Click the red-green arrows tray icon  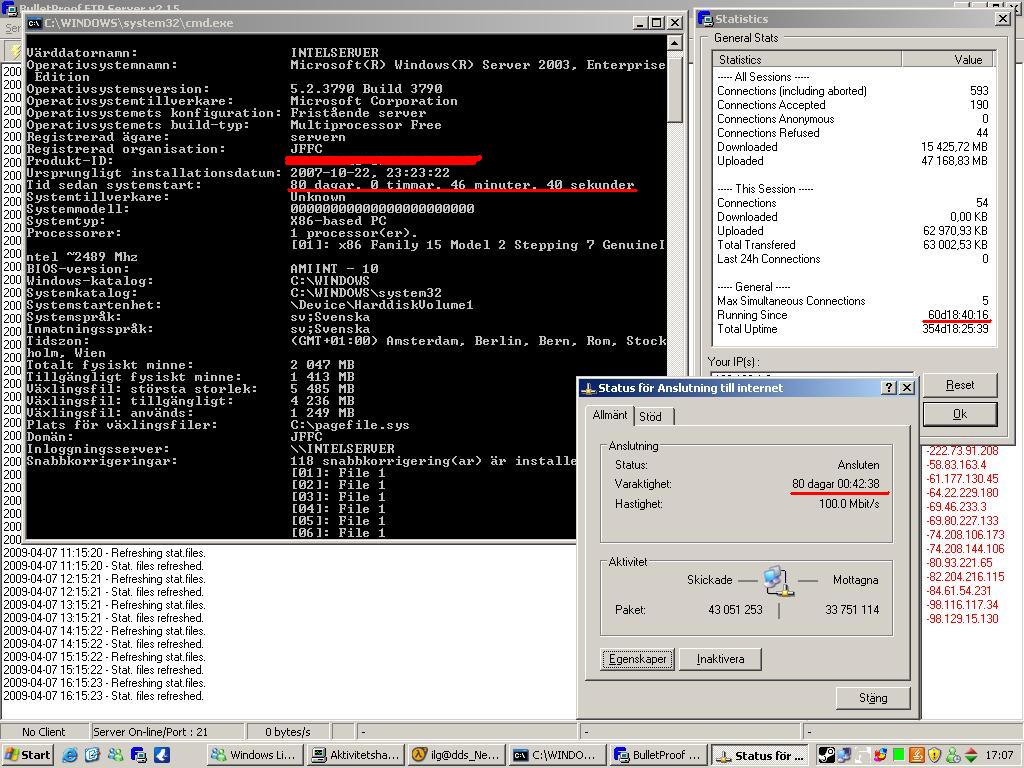(x=970, y=755)
